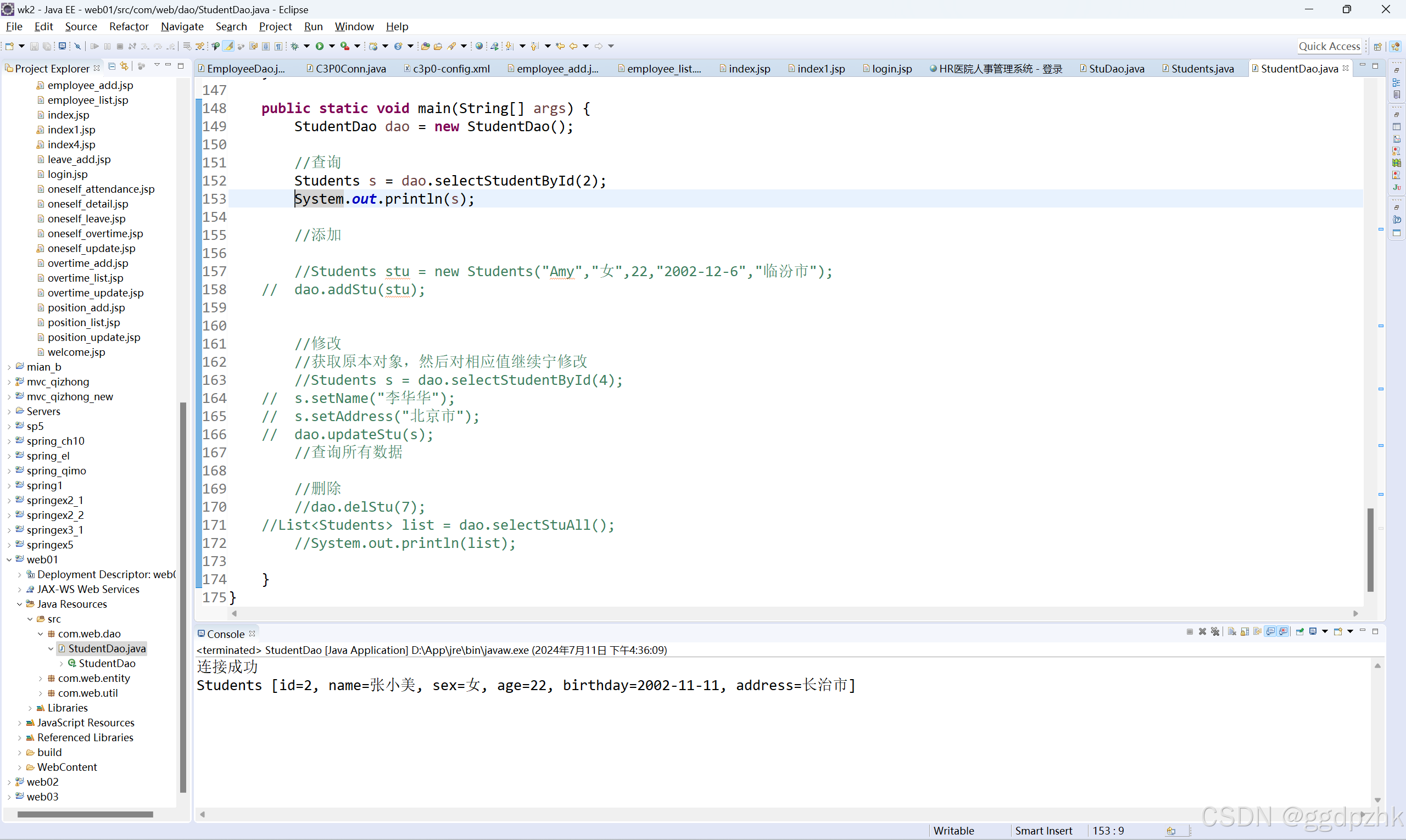The image size is (1406, 840).
Task: Click the Clear Console icon
Action: 1232,632
